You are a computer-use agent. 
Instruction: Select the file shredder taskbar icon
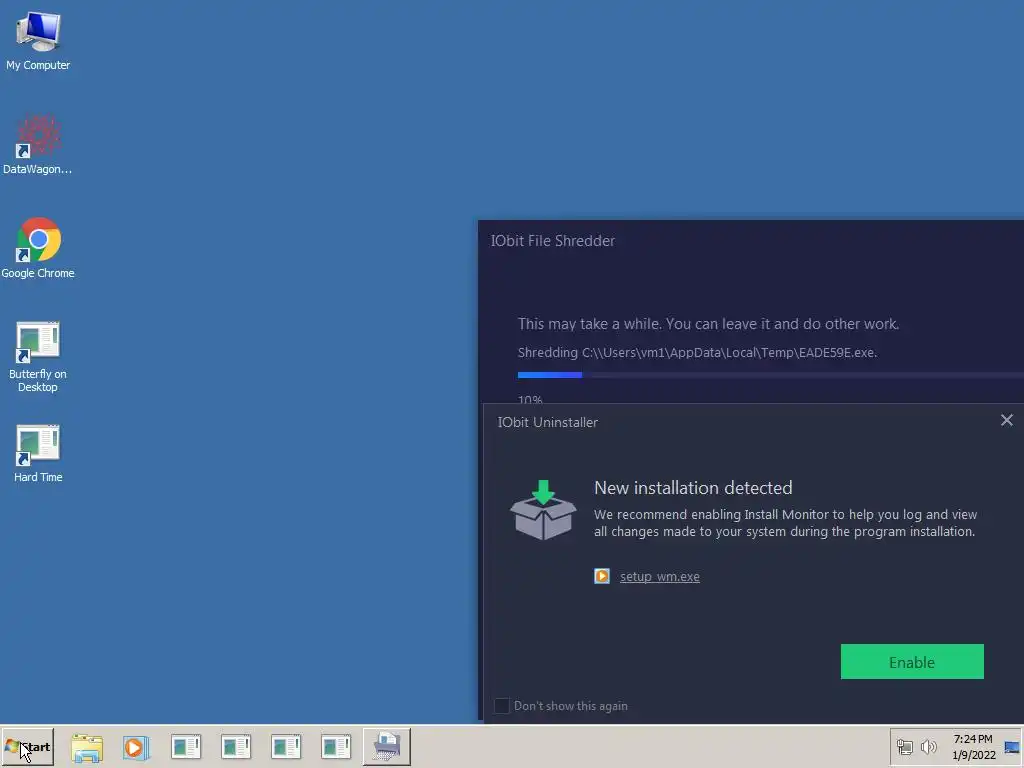click(x=387, y=746)
